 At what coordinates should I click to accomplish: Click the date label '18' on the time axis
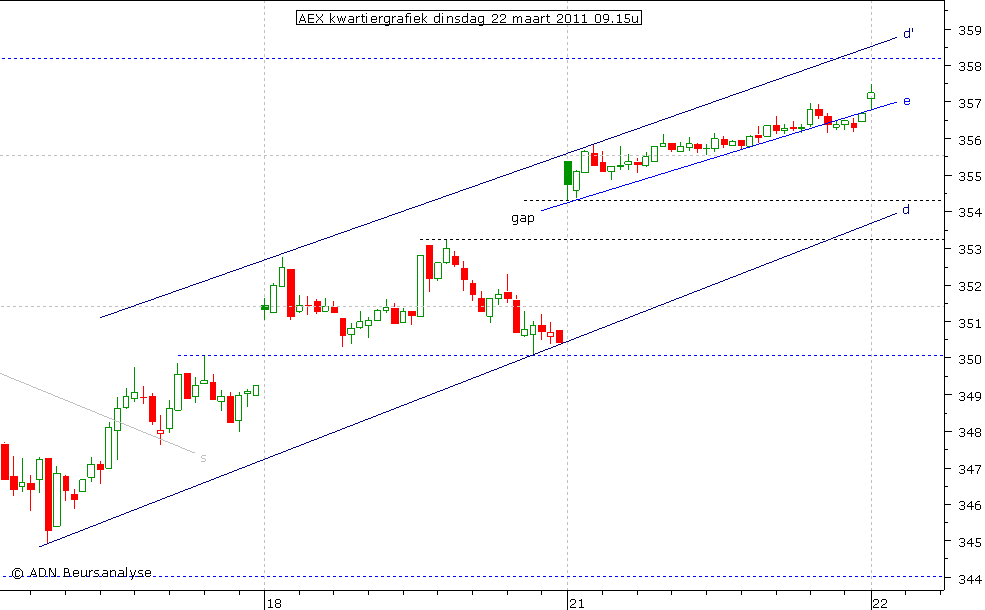click(274, 604)
